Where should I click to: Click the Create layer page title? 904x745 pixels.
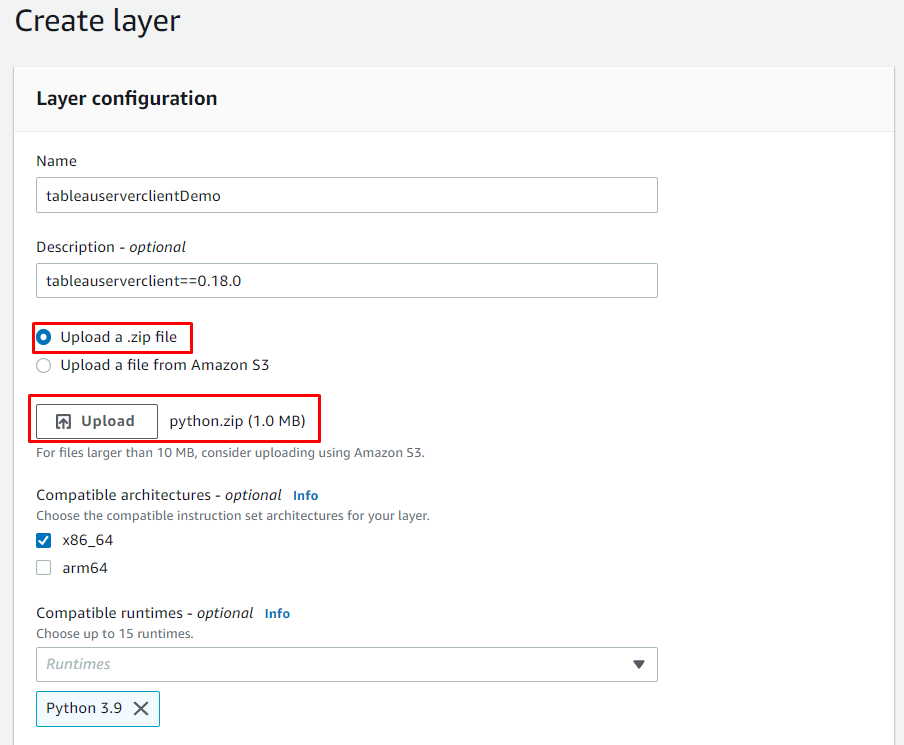pyautogui.click(x=97, y=21)
